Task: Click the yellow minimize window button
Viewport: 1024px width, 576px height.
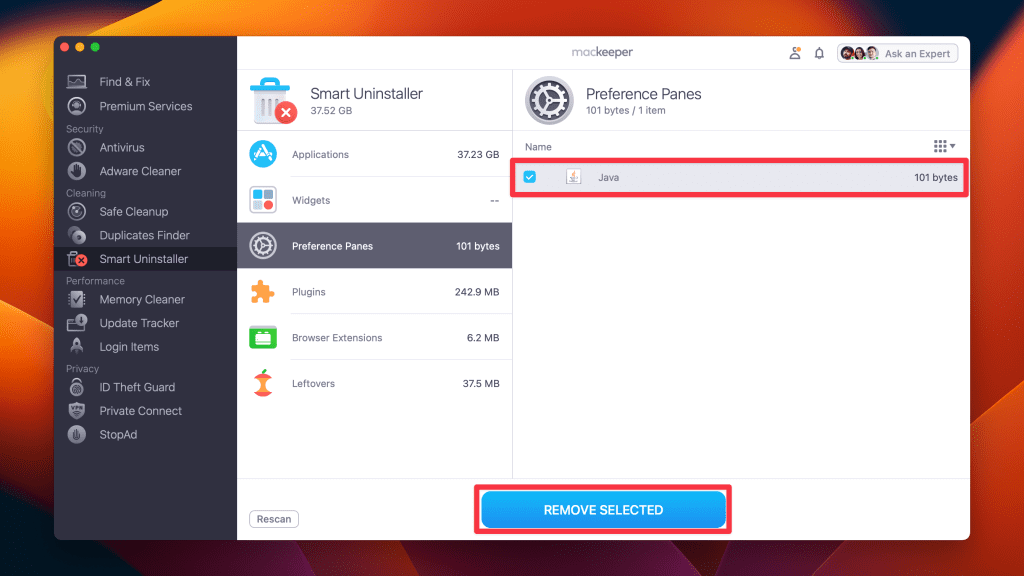Action: pyautogui.click(x=80, y=47)
